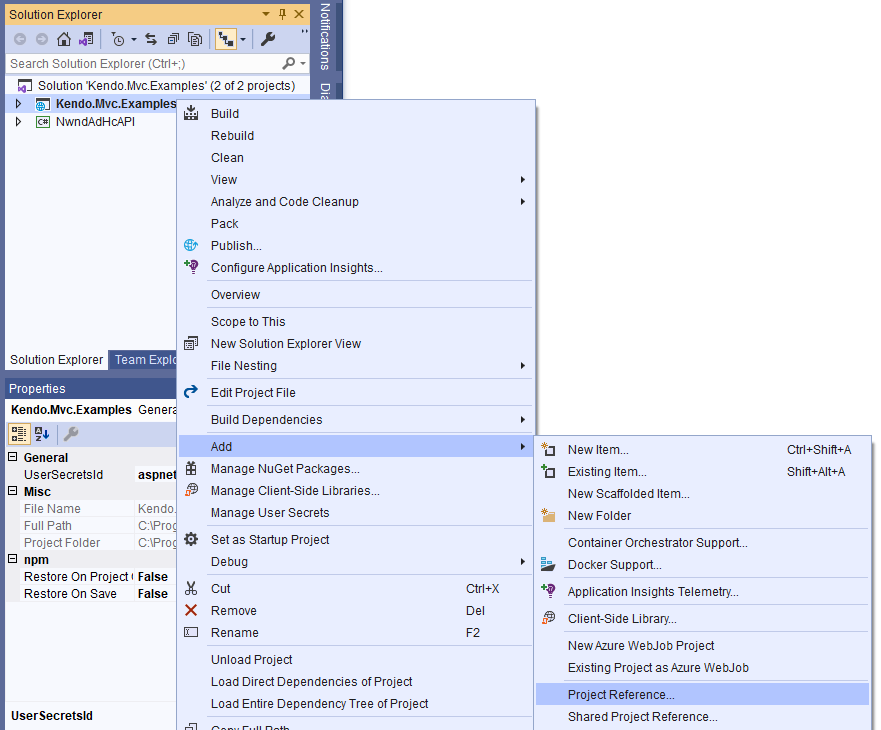Toggle the Preview Selected Items button
The image size is (881, 730).
(226, 39)
